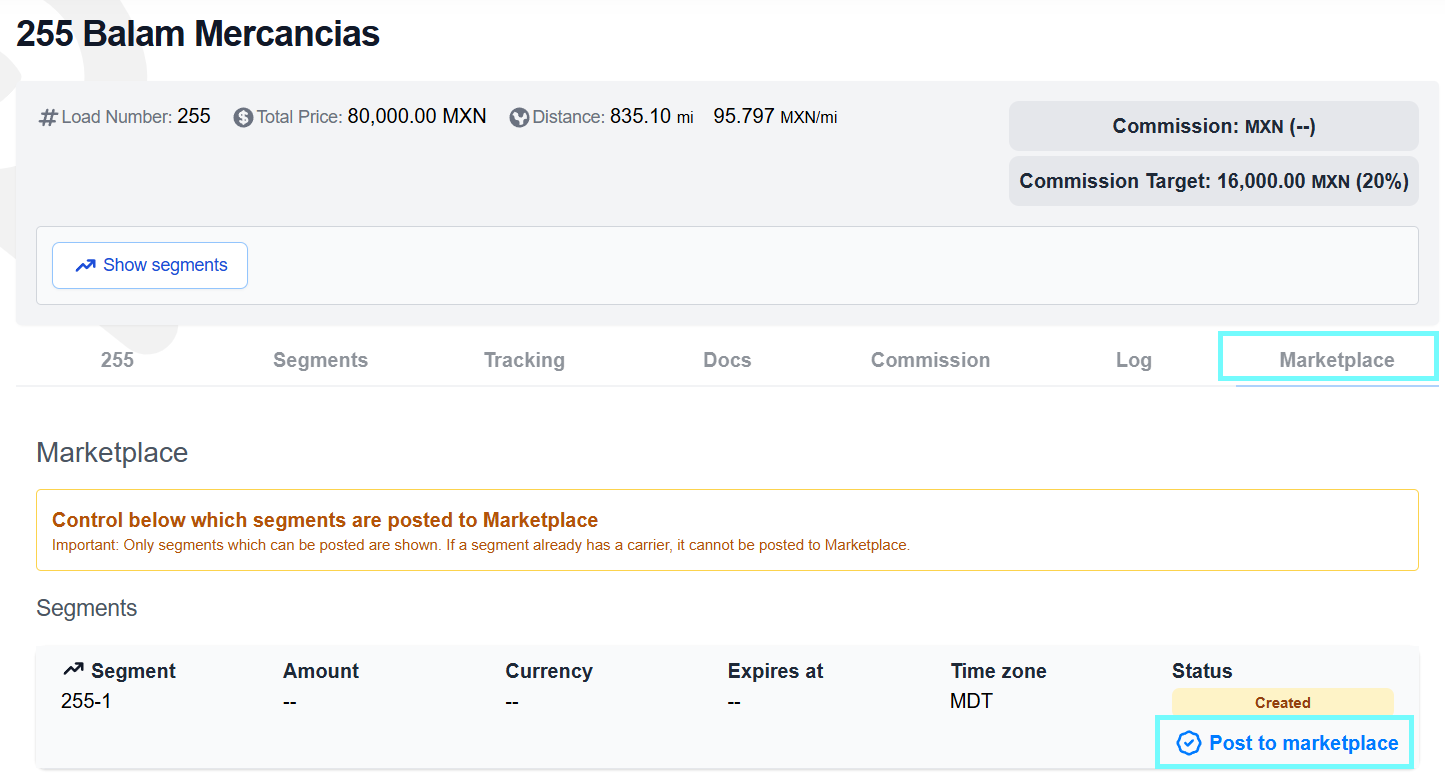This screenshot has height=784, width=1445.
Task: Click the Commission Target 16,000.00 MXN box
Action: pos(1213,181)
